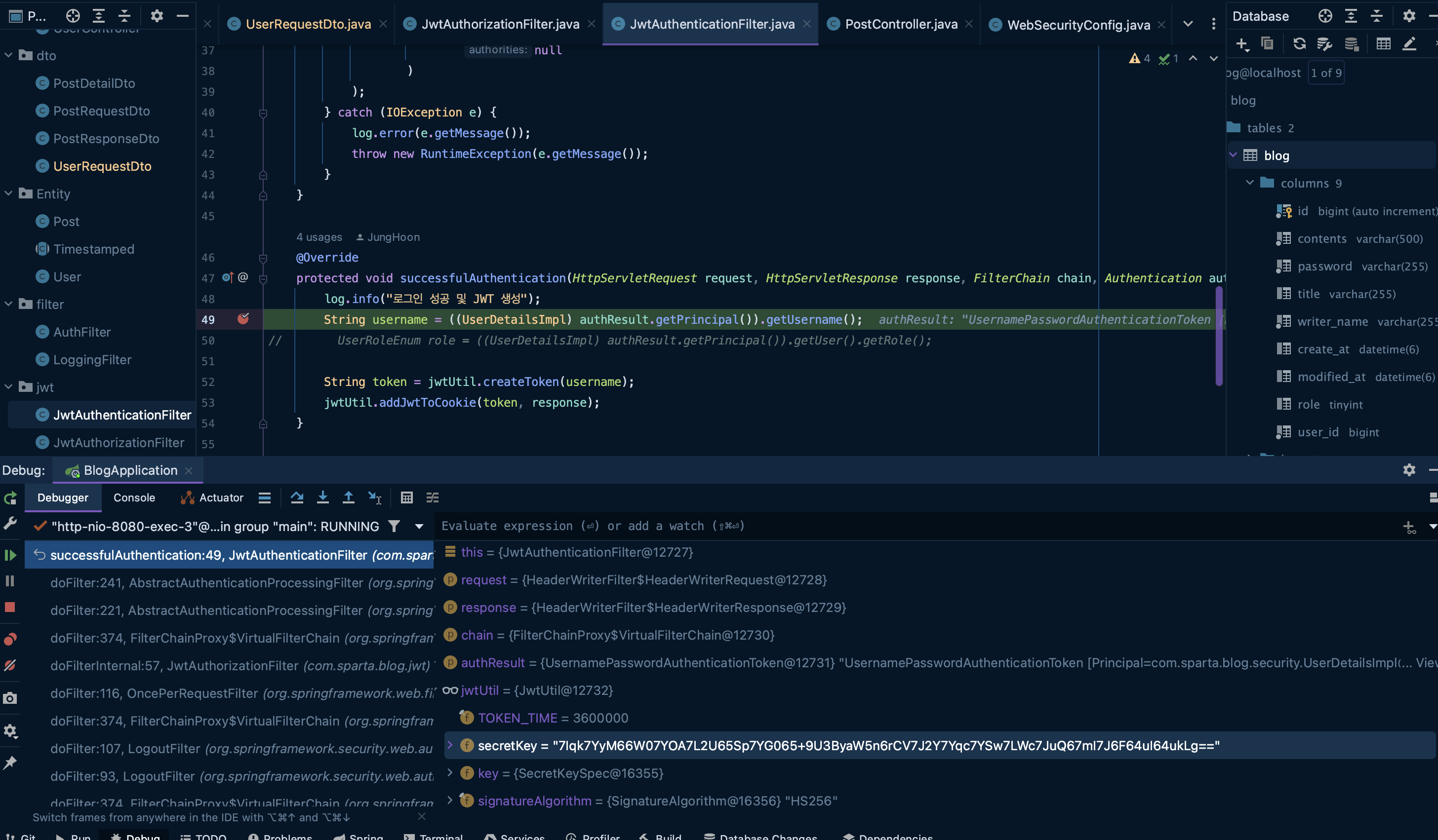Collapse the dto folder in project tree

pyautogui.click(x=8, y=55)
